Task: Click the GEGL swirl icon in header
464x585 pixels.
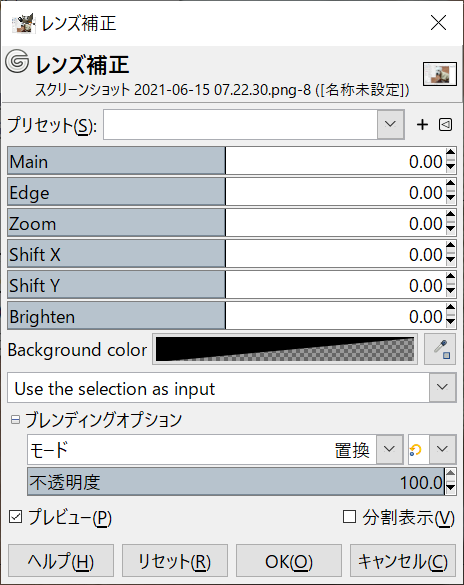Action: click(17, 61)
